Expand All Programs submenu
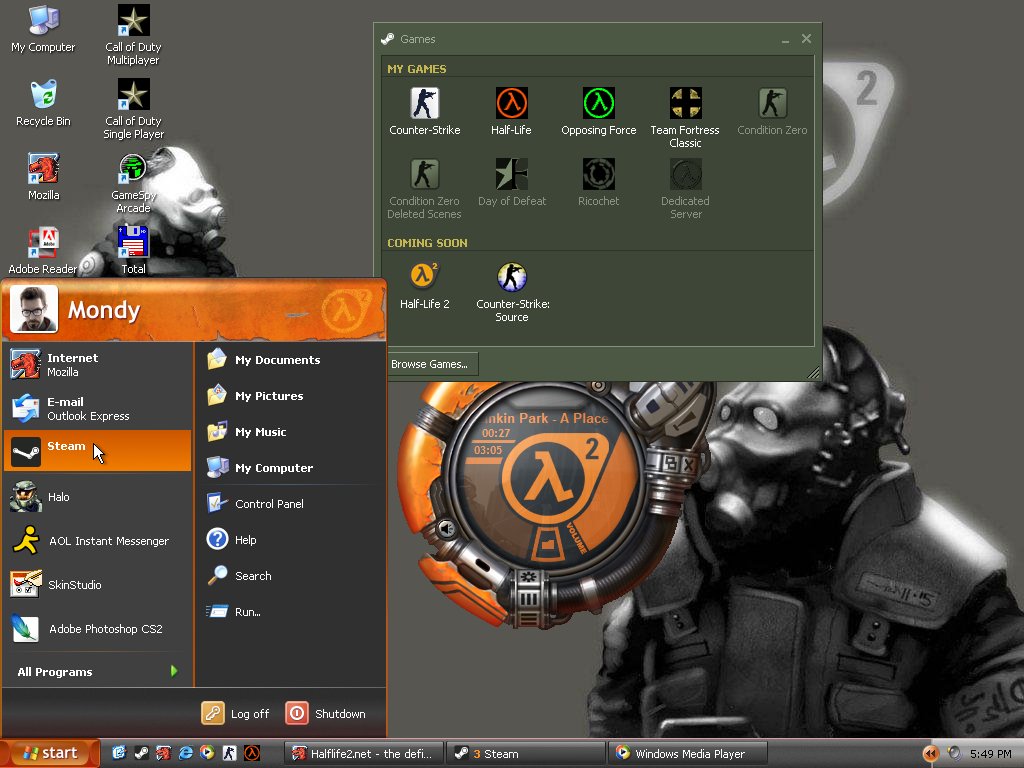This screenshot has width=1024, height=768. pos(97,671)
